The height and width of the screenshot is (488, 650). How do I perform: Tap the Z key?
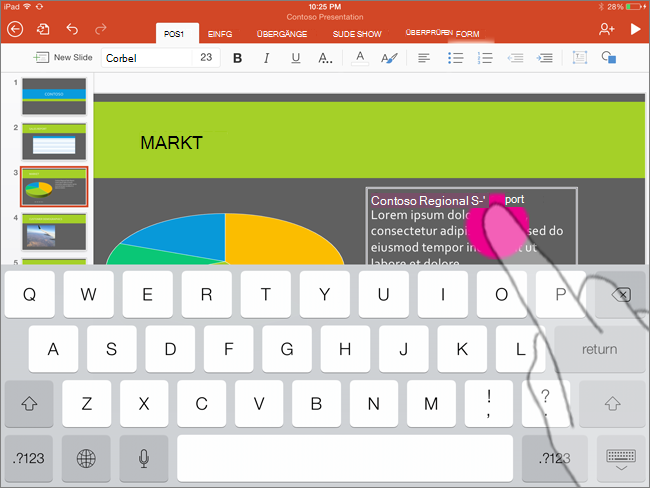pos(87,403)
